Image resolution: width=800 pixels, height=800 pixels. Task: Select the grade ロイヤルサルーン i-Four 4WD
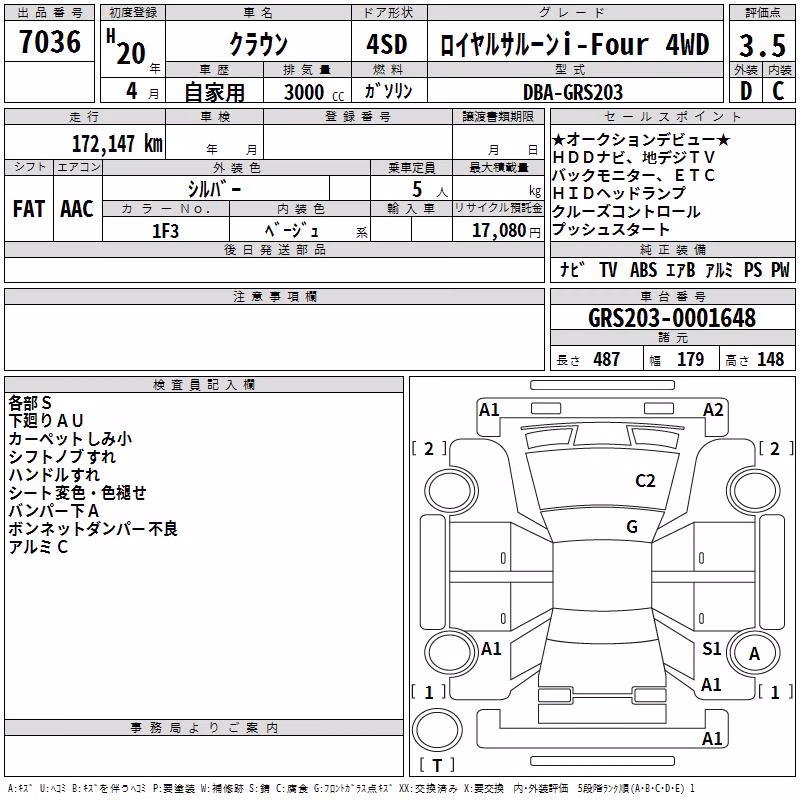pyautogui.click(x=574, y=44)
